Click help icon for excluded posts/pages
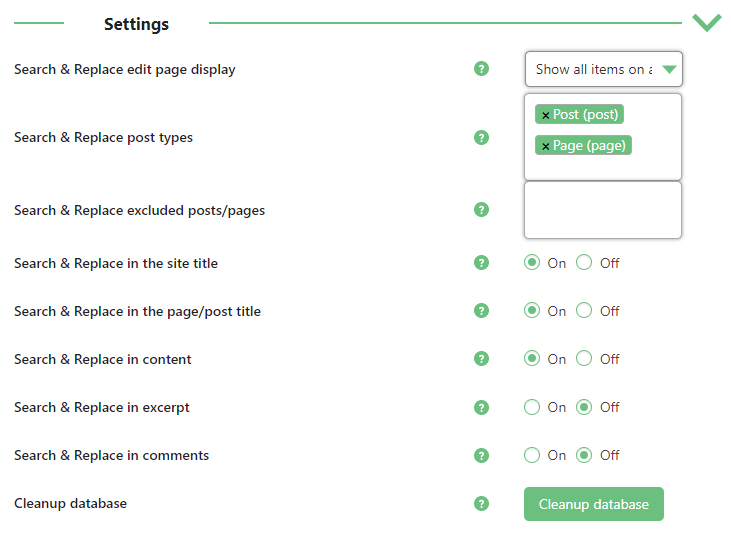This screenshot has width=731, height=535. pos(481,210)
